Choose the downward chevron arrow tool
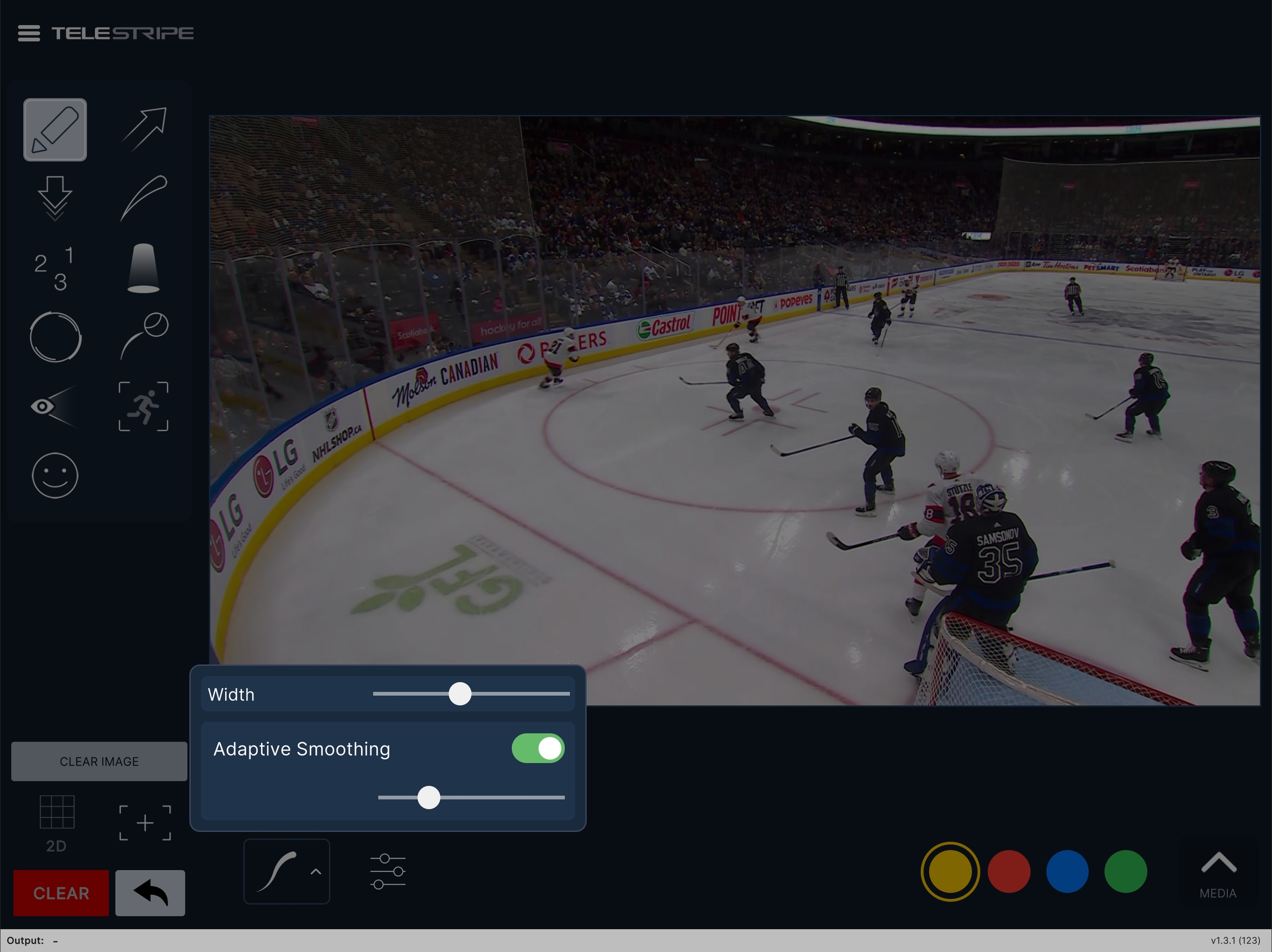Image resolution: width=1272 pixels, height=952 pixels. (55, 198)
